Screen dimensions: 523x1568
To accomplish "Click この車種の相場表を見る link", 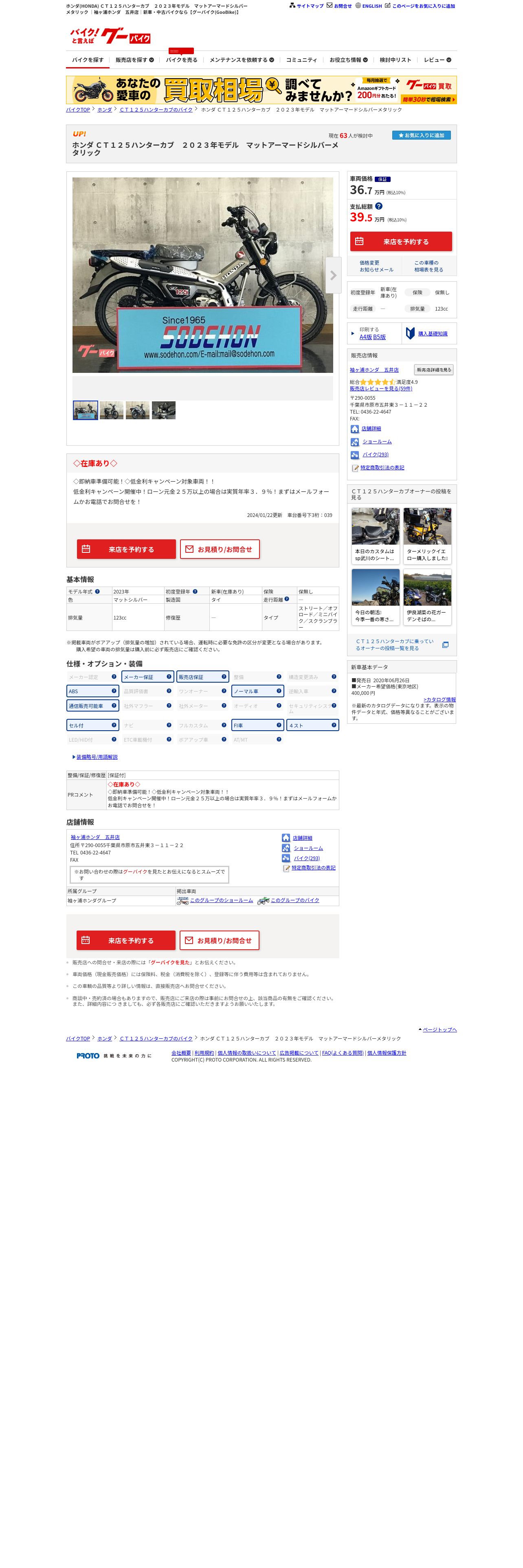I will [429, 266].
